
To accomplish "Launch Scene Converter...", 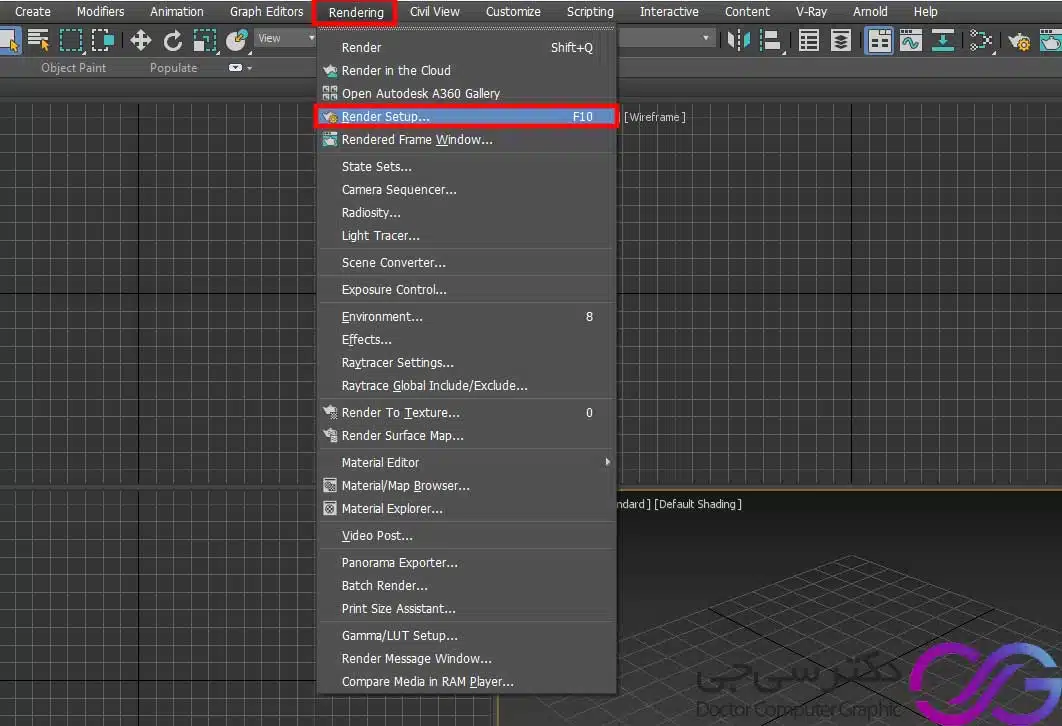I will [467, 263].
